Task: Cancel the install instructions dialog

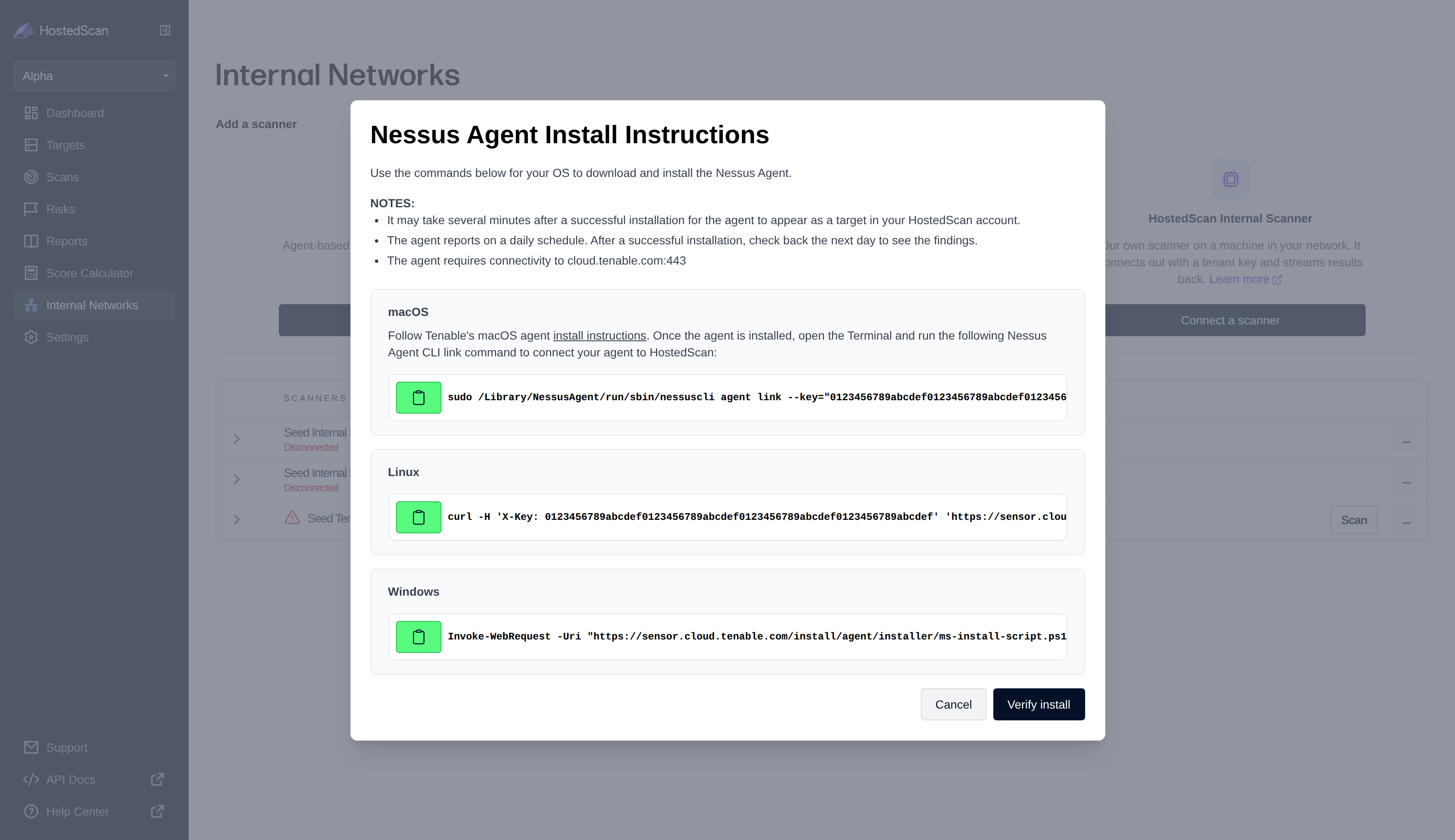Action: pos(953,704)
